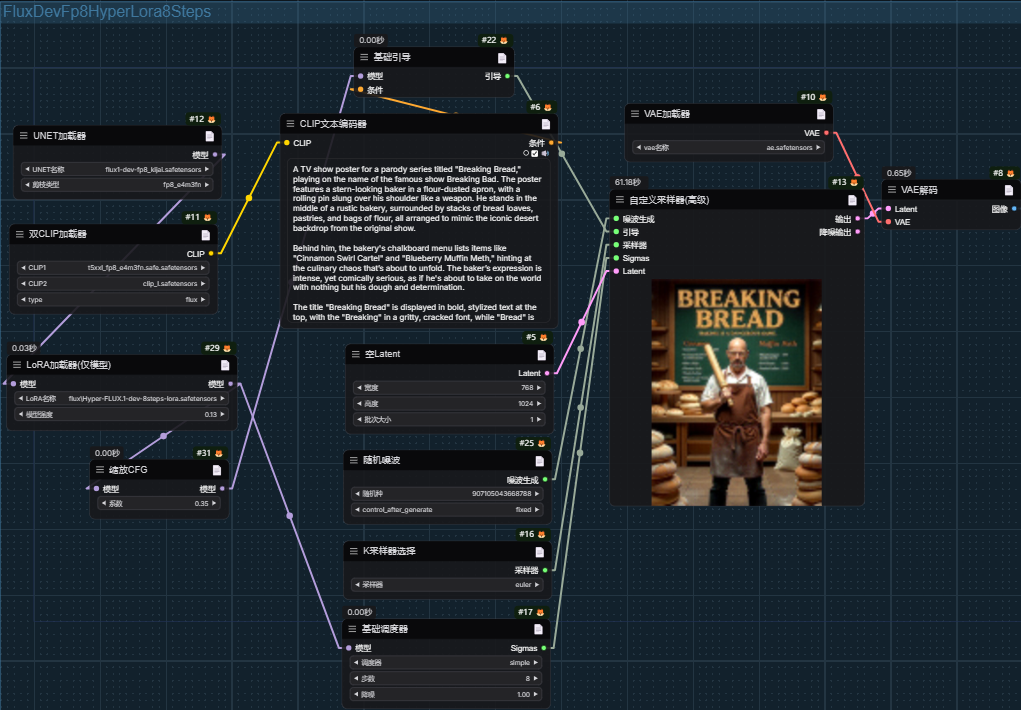Image resolution: width=1021 pixels, height=710 pixels.
Task: Click the Breaking Bread preview image
Action: point(736,393)
